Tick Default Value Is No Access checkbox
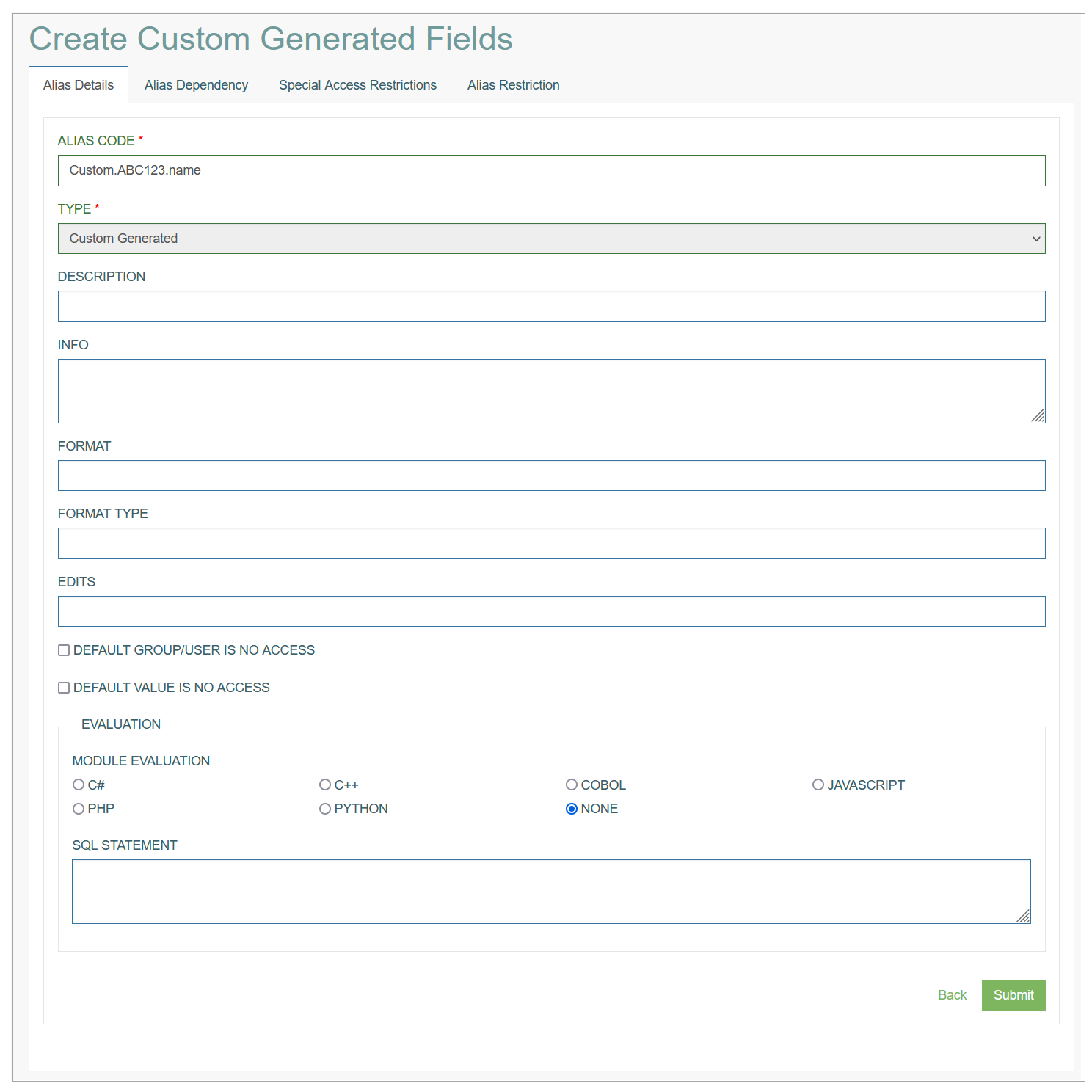Image resolution: width=1092 pixels, height=1092 pixels. pos(64,688)
